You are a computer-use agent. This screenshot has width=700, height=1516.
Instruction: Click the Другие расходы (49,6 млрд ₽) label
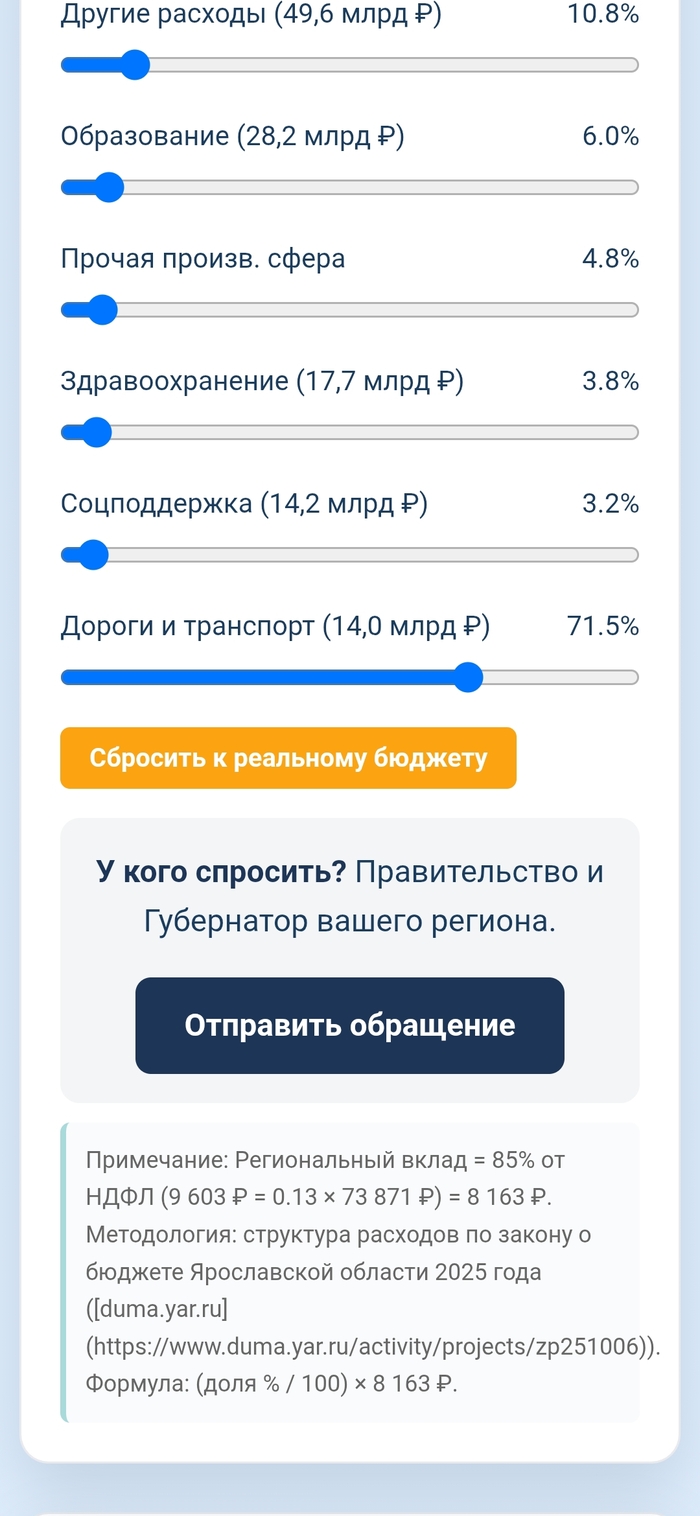tap(251, 14)
